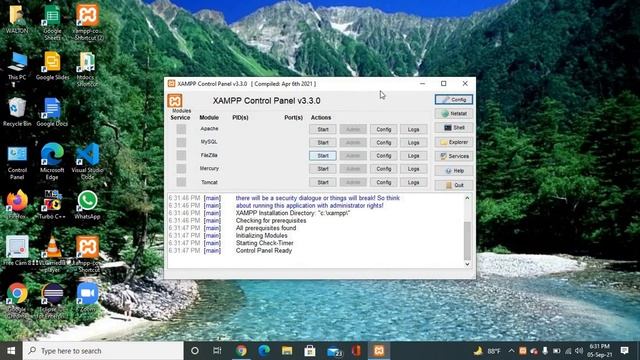640x360 pixels.
Task: Open Google Chrome desktop shortcut
Action: [x=17, y=300]
